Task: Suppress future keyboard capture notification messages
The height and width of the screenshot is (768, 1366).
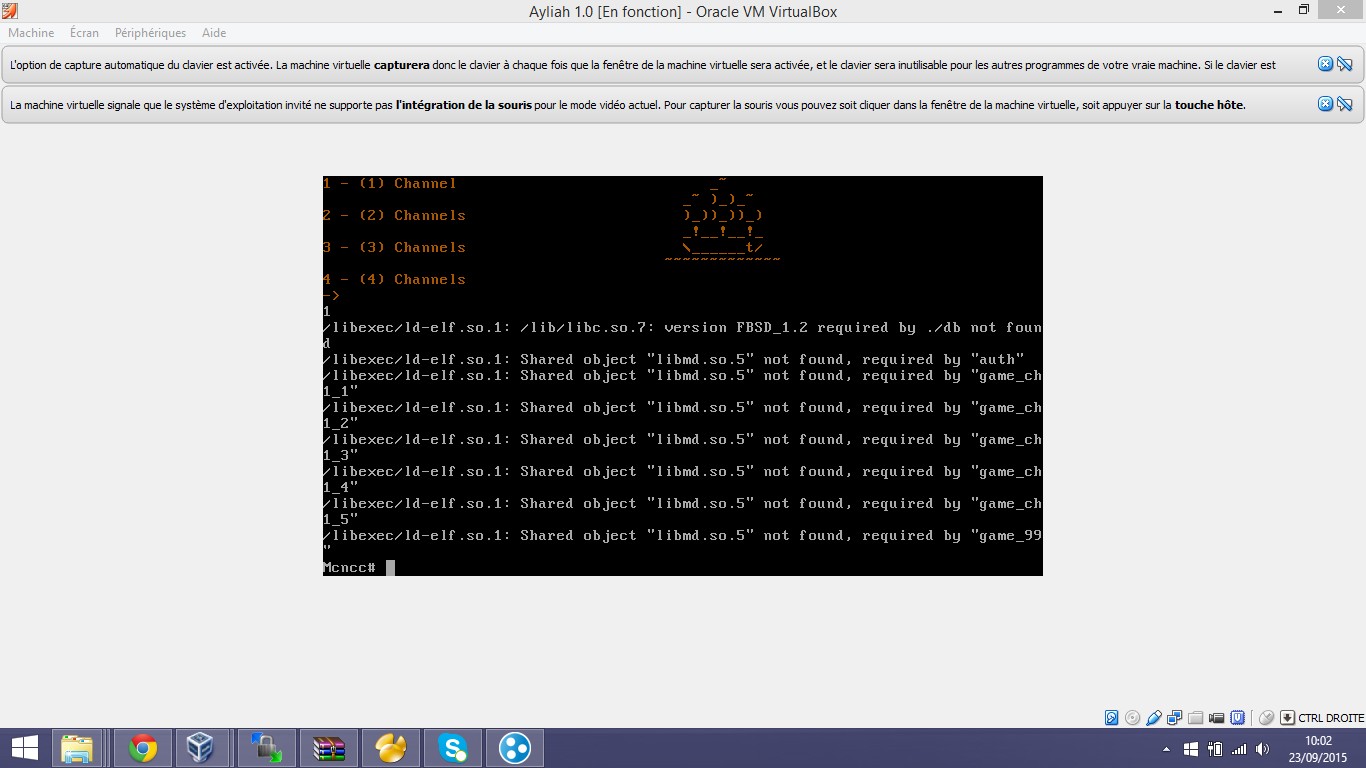Action: click(x=1344, y=64)
